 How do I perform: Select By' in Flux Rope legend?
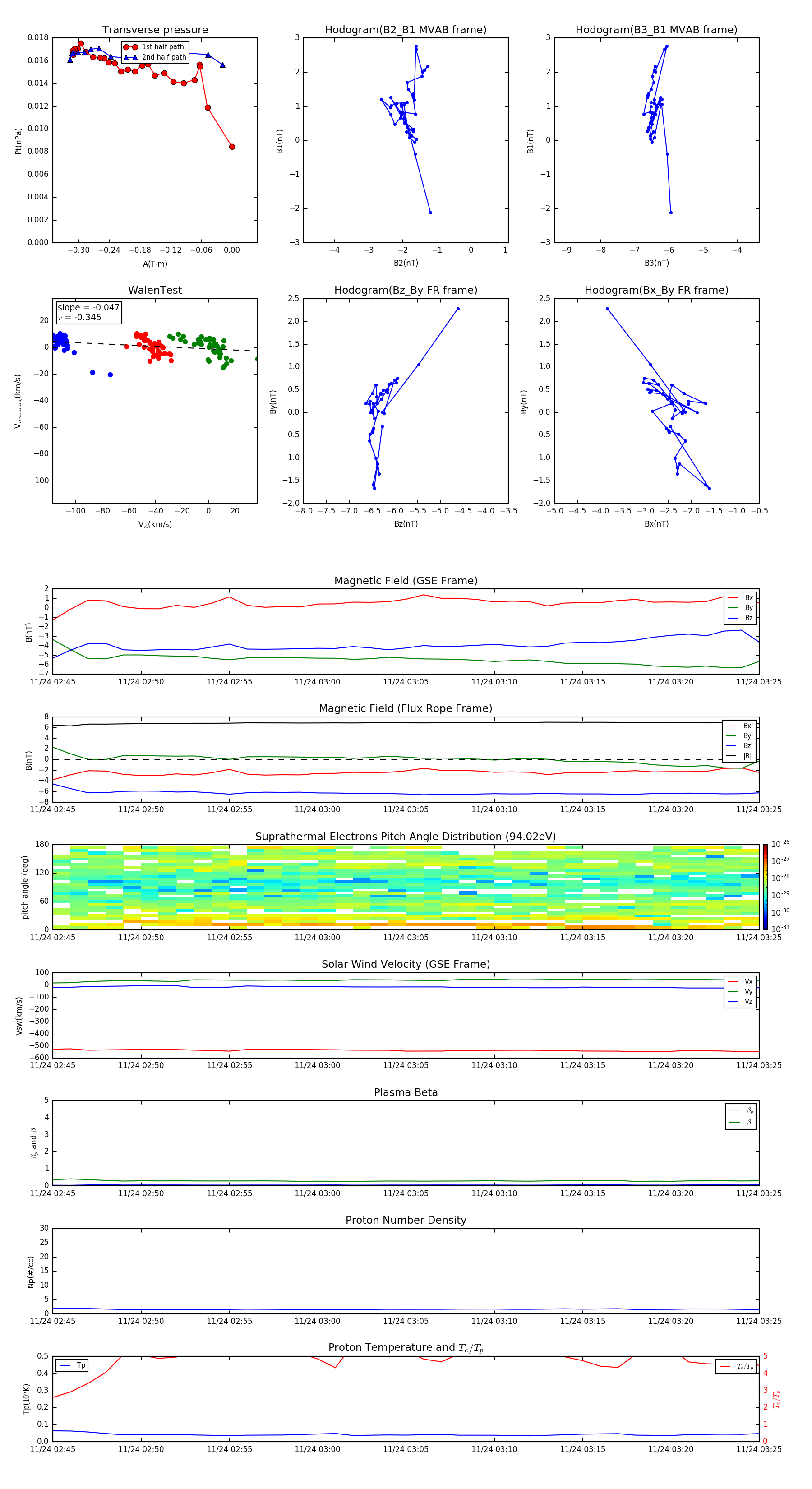point(740,736)
